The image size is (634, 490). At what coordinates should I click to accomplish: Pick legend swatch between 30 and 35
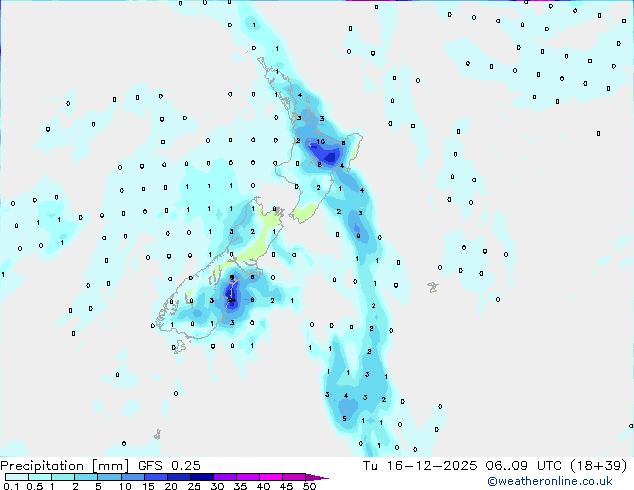pyautogui.click(x=225, y=477)
